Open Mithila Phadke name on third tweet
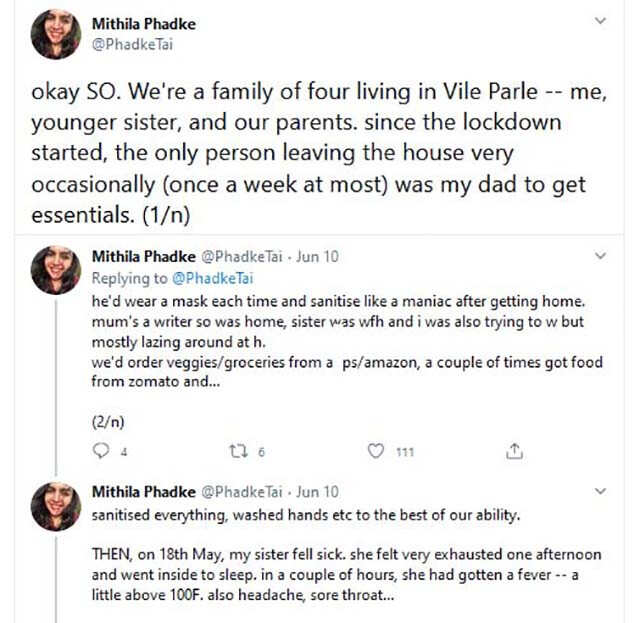Screen dimensions: 640x623 [144, 492]
